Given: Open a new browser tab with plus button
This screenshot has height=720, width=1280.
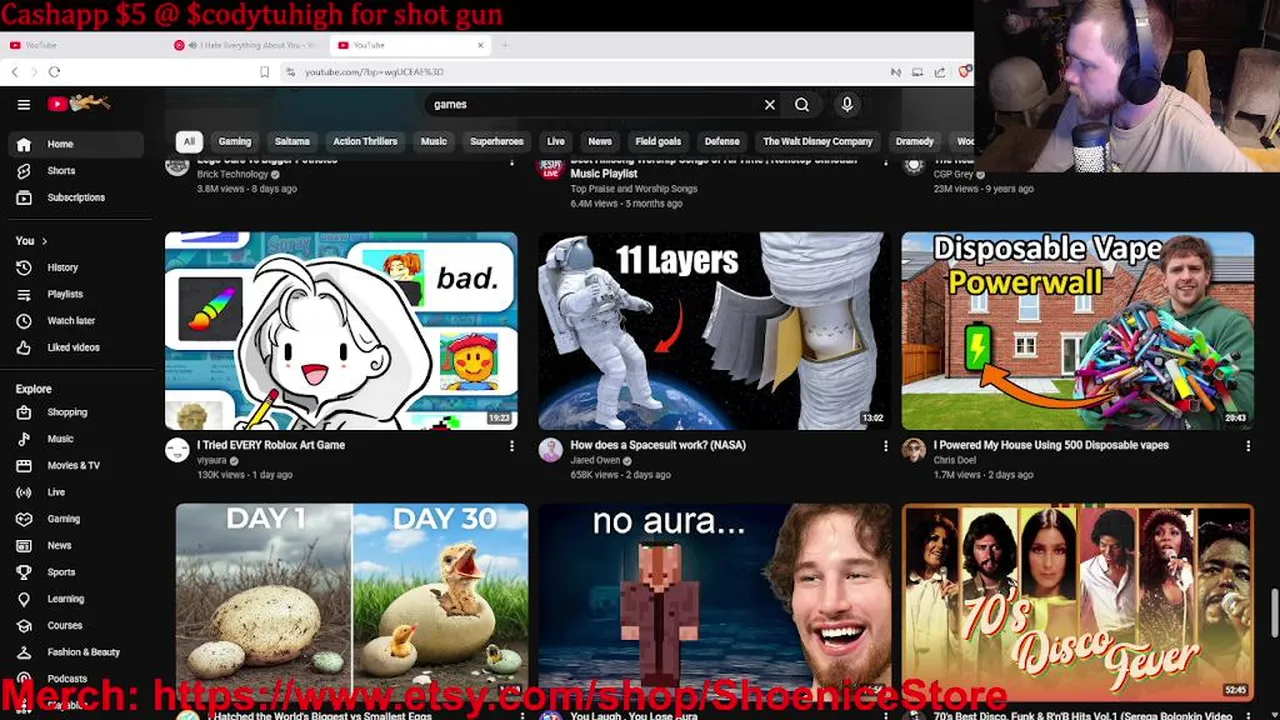Looking at the screenshot, I should click(x=505, y=45).
